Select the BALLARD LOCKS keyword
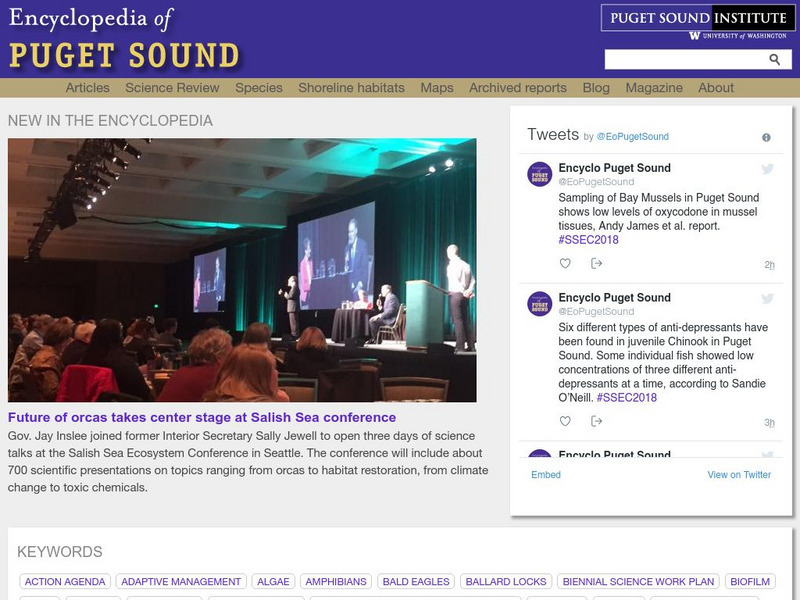The height and width of the screenshot is (600, 800). pyautogui.click(x=506, y=582)
